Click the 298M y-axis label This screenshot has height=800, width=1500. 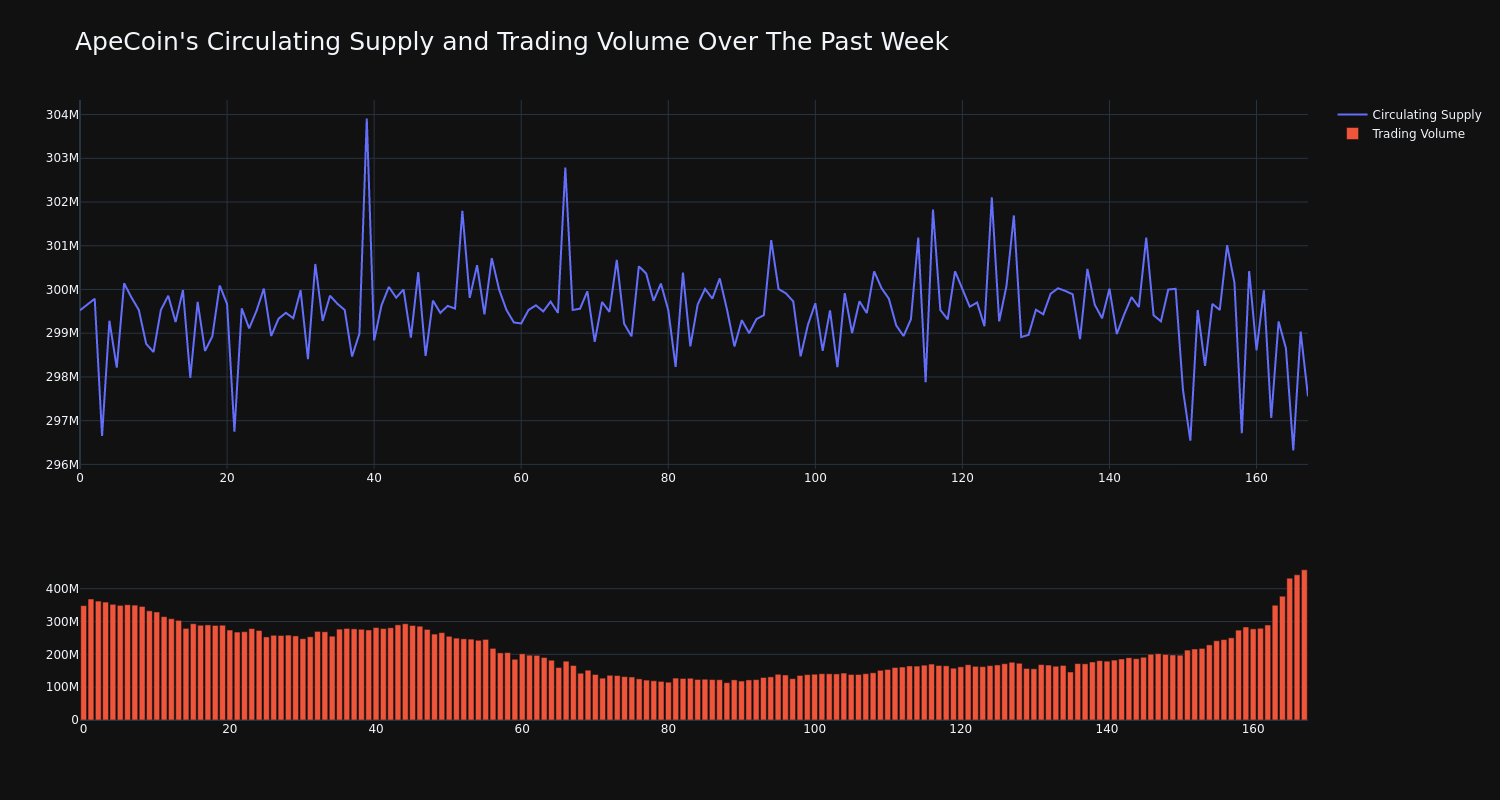[62, 377]
